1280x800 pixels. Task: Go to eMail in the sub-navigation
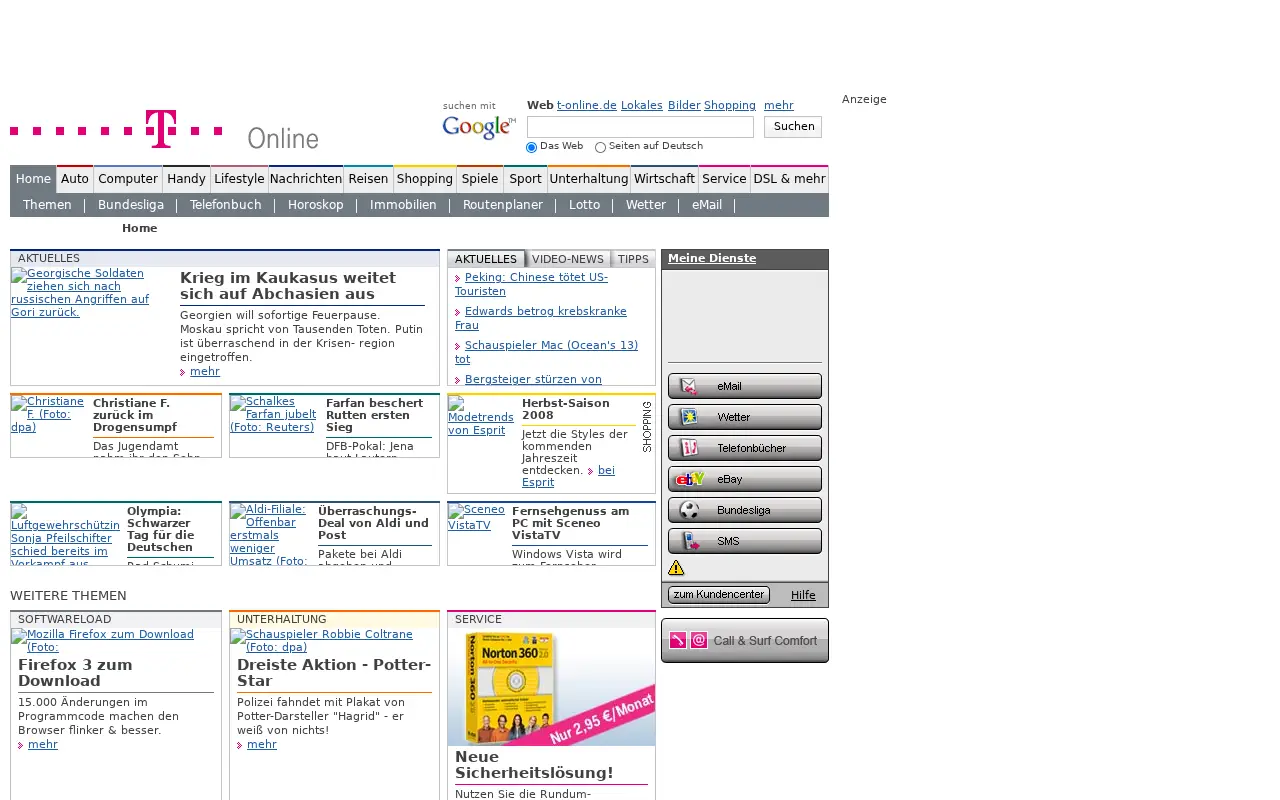tap(707, 205)
